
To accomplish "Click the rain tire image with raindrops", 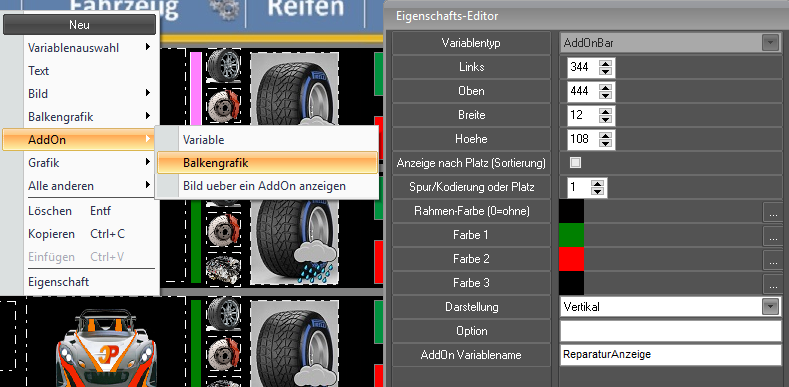I will tap(294, 238).
